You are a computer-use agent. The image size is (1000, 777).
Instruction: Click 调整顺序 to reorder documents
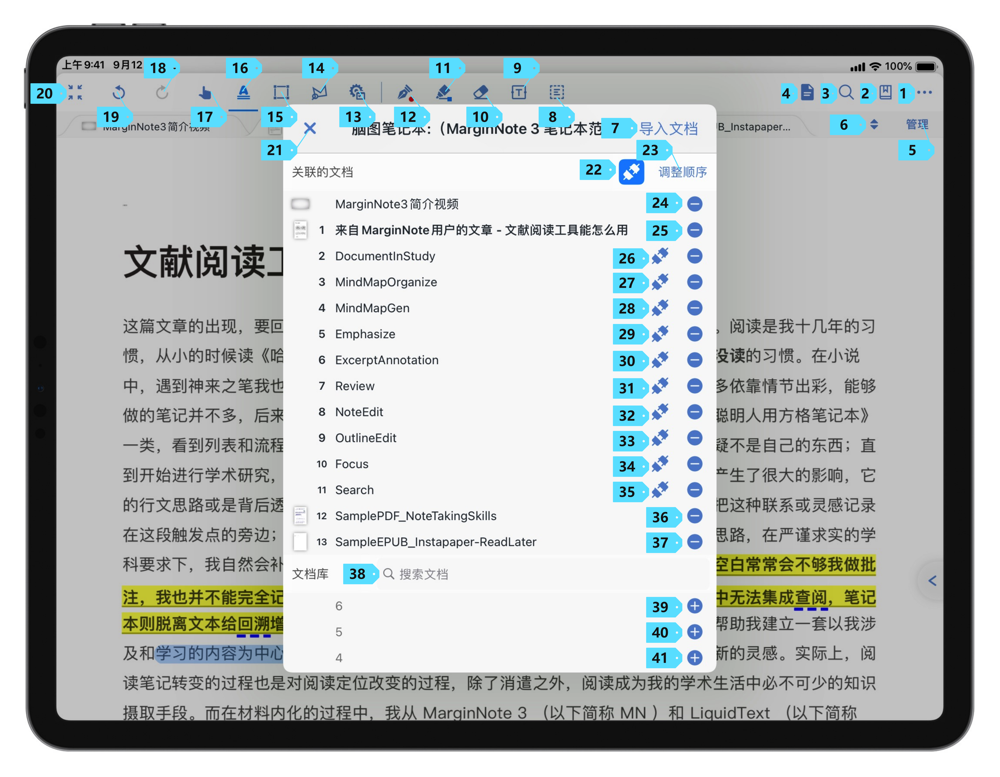(x=682, y=172)
